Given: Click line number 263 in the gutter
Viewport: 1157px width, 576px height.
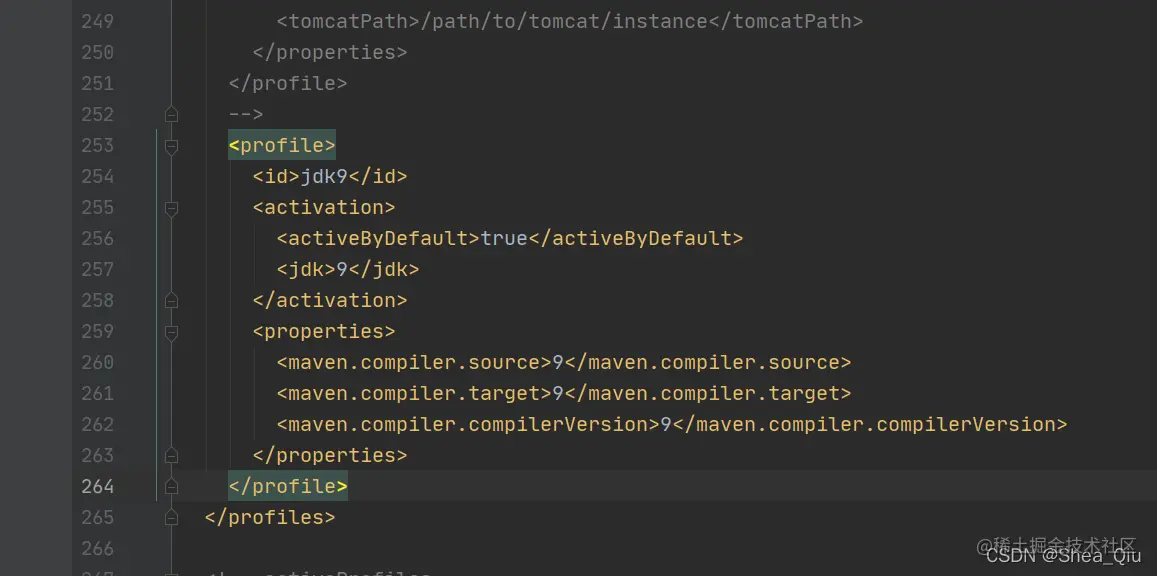Looking at the screenshot, I should 97,456.
